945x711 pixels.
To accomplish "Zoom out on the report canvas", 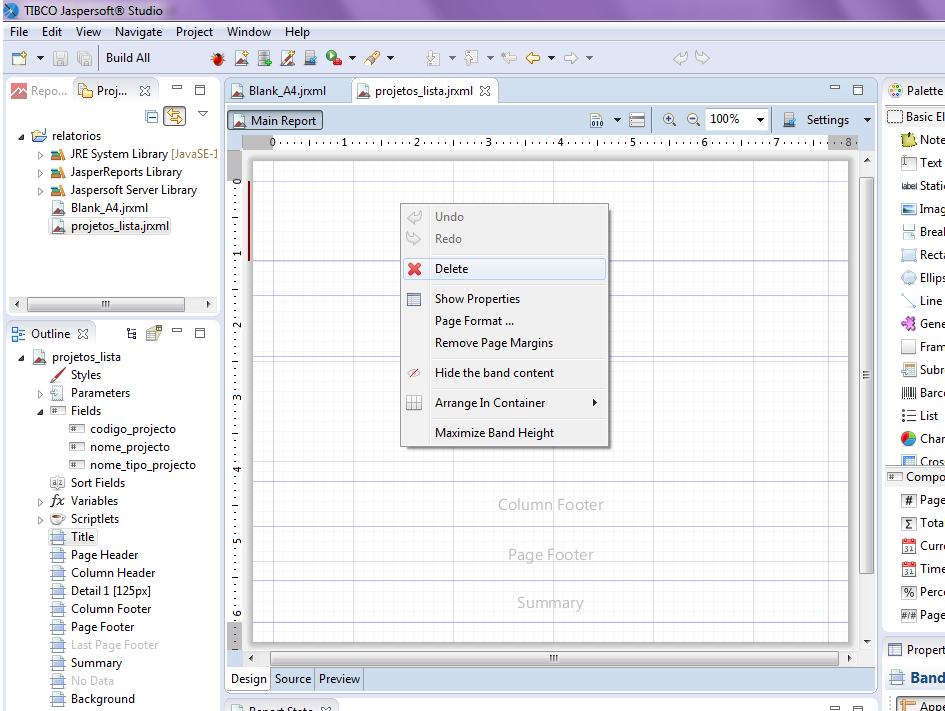I will 694,120.
